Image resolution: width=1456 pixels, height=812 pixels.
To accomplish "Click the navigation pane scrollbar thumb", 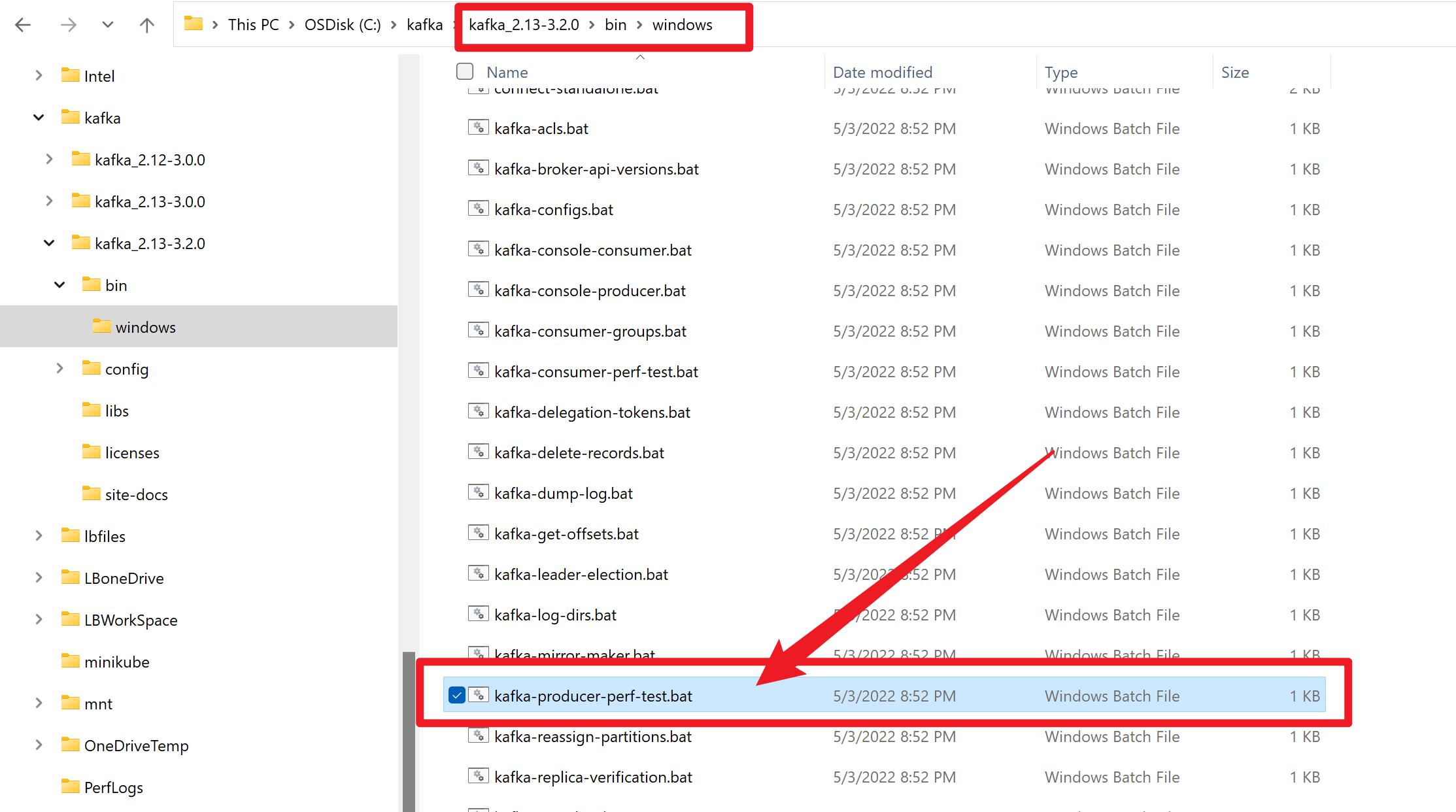I will (409, 731).
